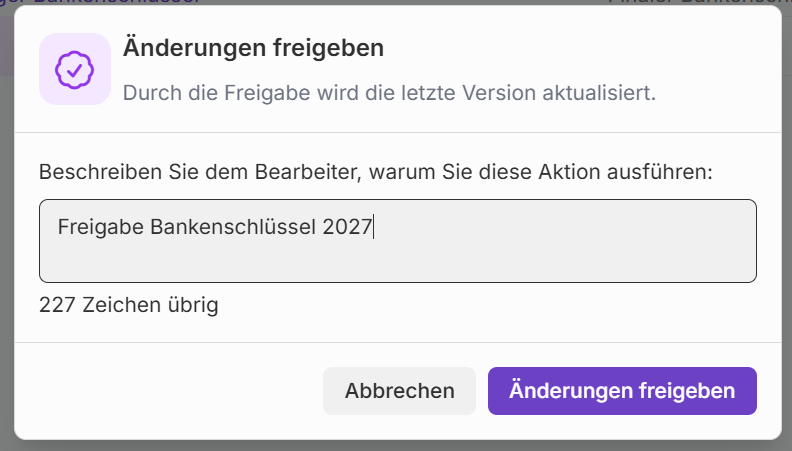This screenshot has width=792, height=451.
Task: Click the word "Bankenschlüssel" in the text area
Action: (x=233, y=227)
